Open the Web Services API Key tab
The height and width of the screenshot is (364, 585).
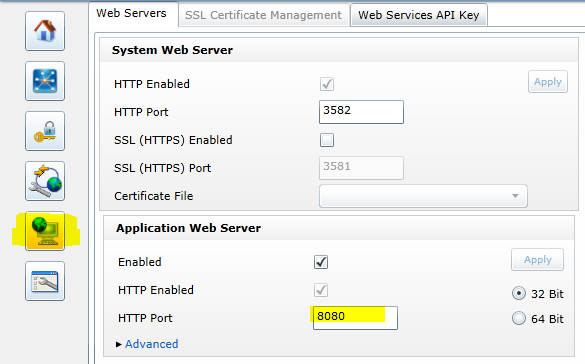point(419,15)
